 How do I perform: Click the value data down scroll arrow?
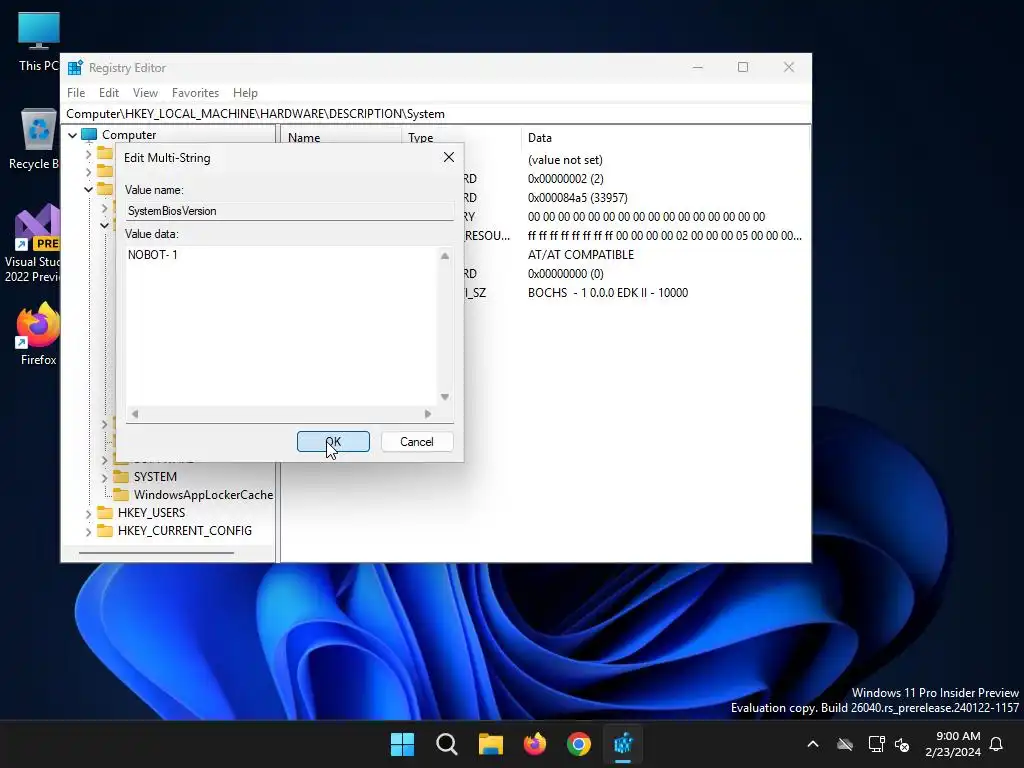tap(445, 397)
